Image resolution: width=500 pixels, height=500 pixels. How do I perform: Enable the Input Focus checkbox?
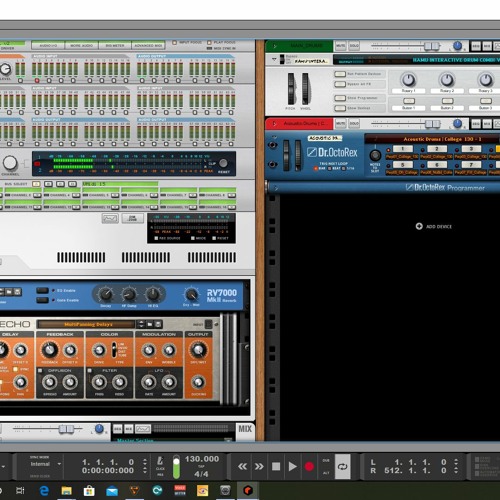[174, 43]
